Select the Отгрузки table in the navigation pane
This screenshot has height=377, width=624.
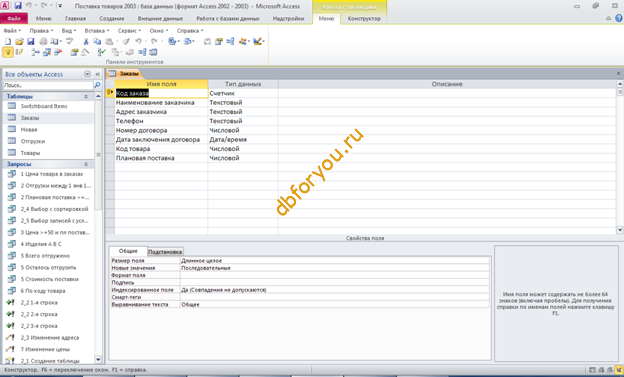33,141
